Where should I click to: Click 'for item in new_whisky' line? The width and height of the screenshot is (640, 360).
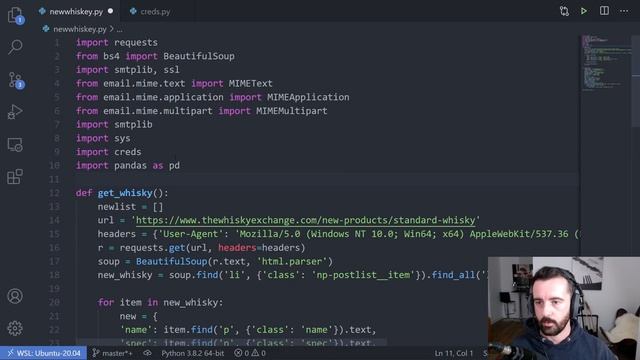160,302
